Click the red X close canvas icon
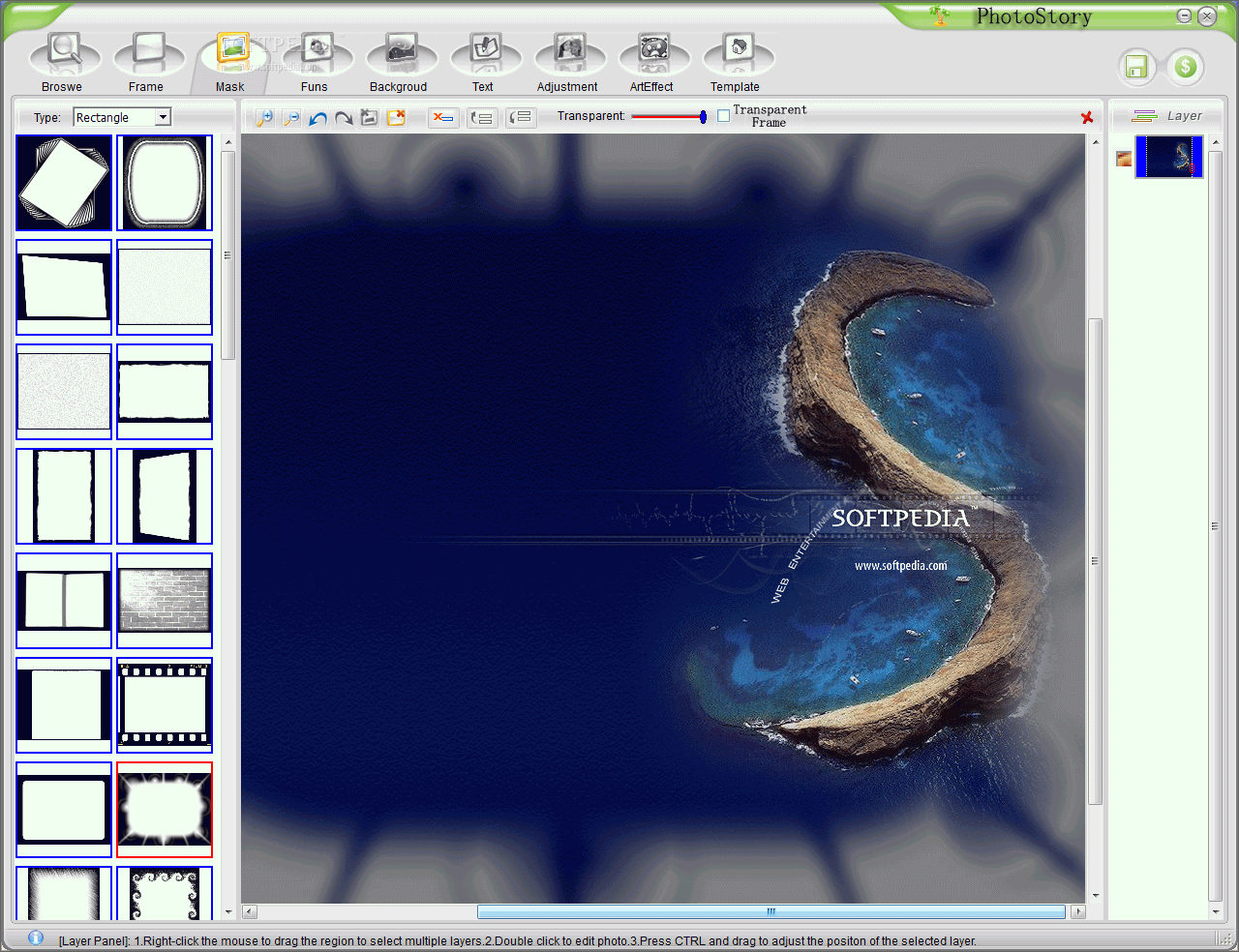The image size is (1239, 952). (x=1087, y=117)
